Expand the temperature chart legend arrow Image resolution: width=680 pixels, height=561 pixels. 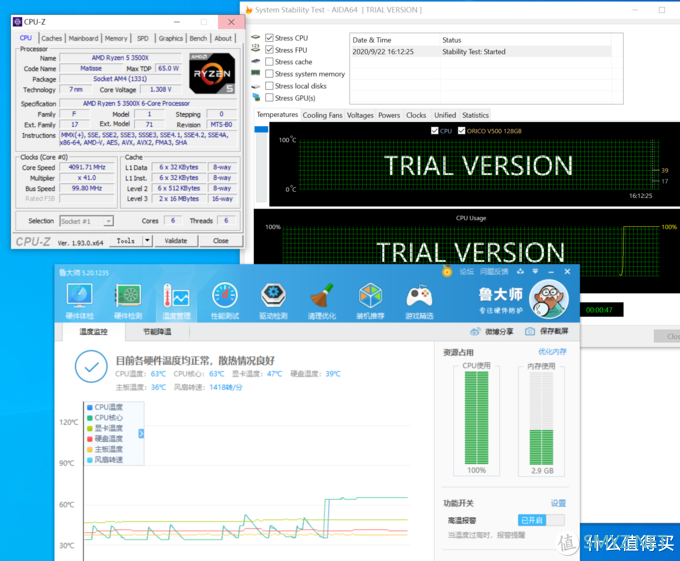click(141, 434)
